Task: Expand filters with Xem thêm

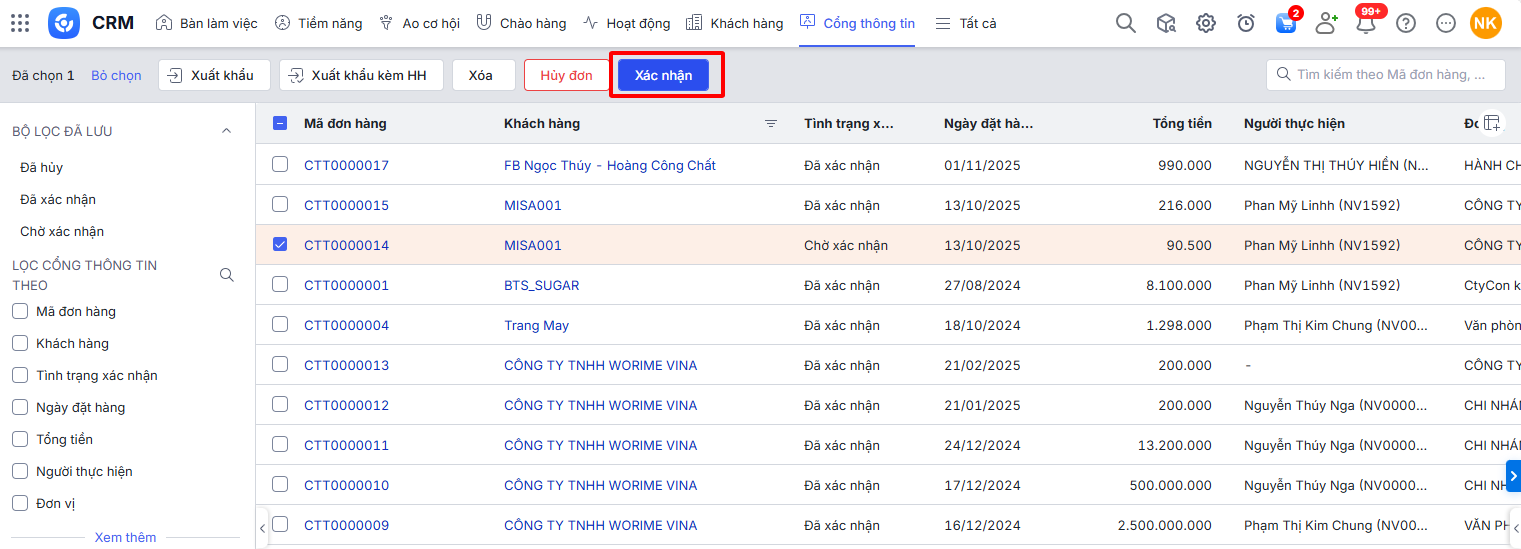Action: pyautogui.click(x=125, y=537)
